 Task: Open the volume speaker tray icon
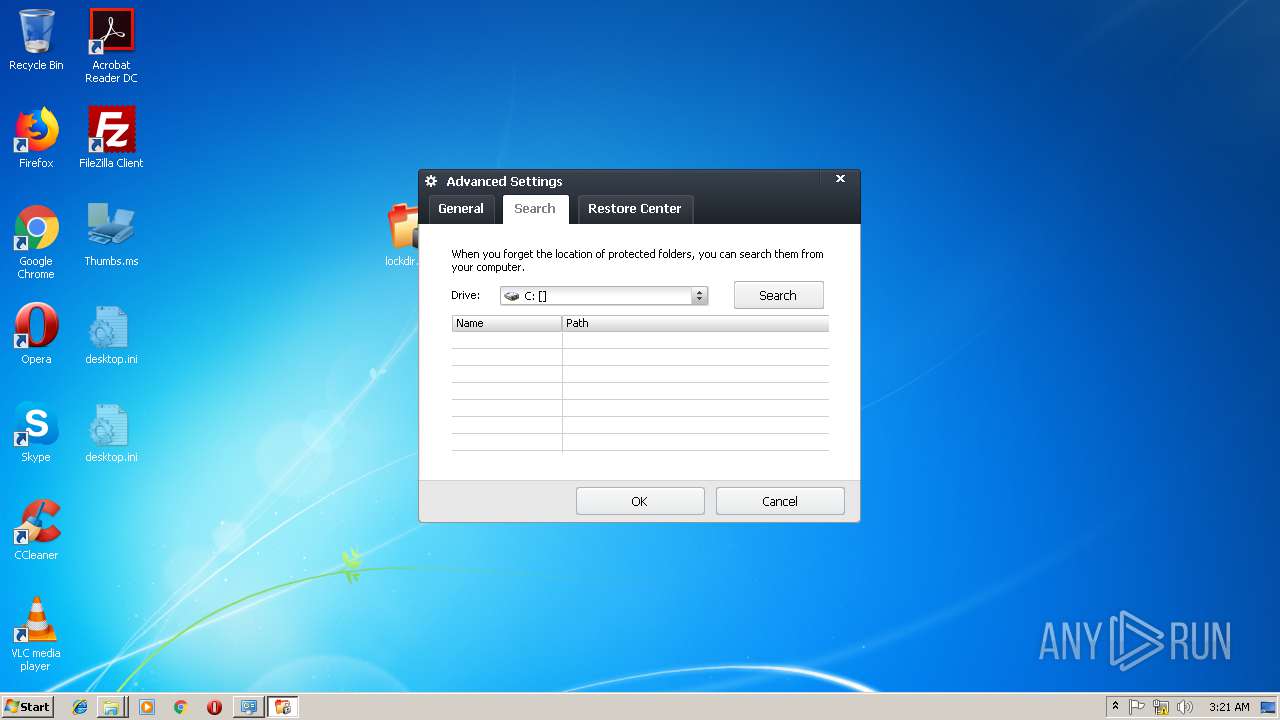(x=1185, y=707)
